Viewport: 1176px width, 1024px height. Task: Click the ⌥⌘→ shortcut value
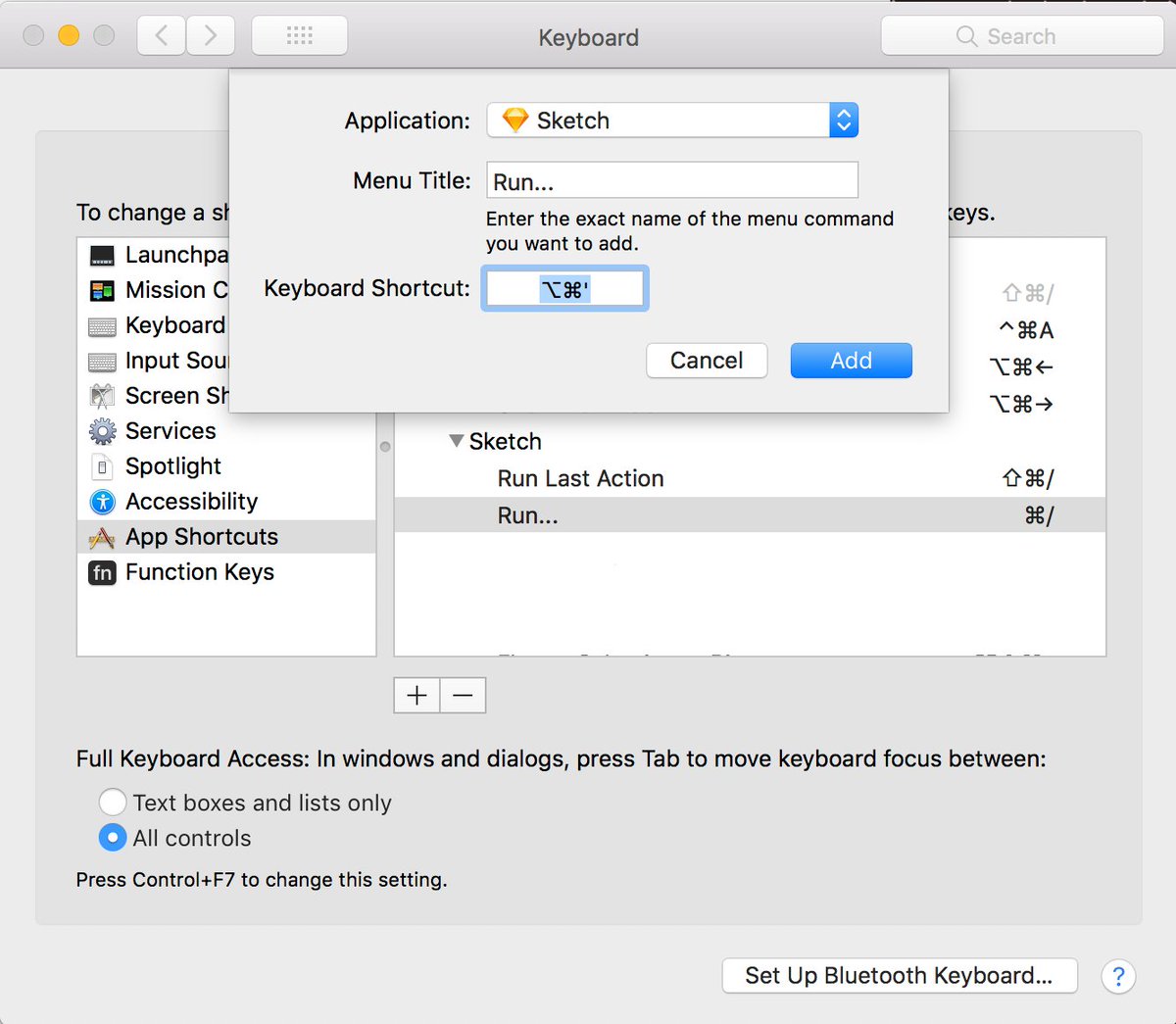[1022, 404]
